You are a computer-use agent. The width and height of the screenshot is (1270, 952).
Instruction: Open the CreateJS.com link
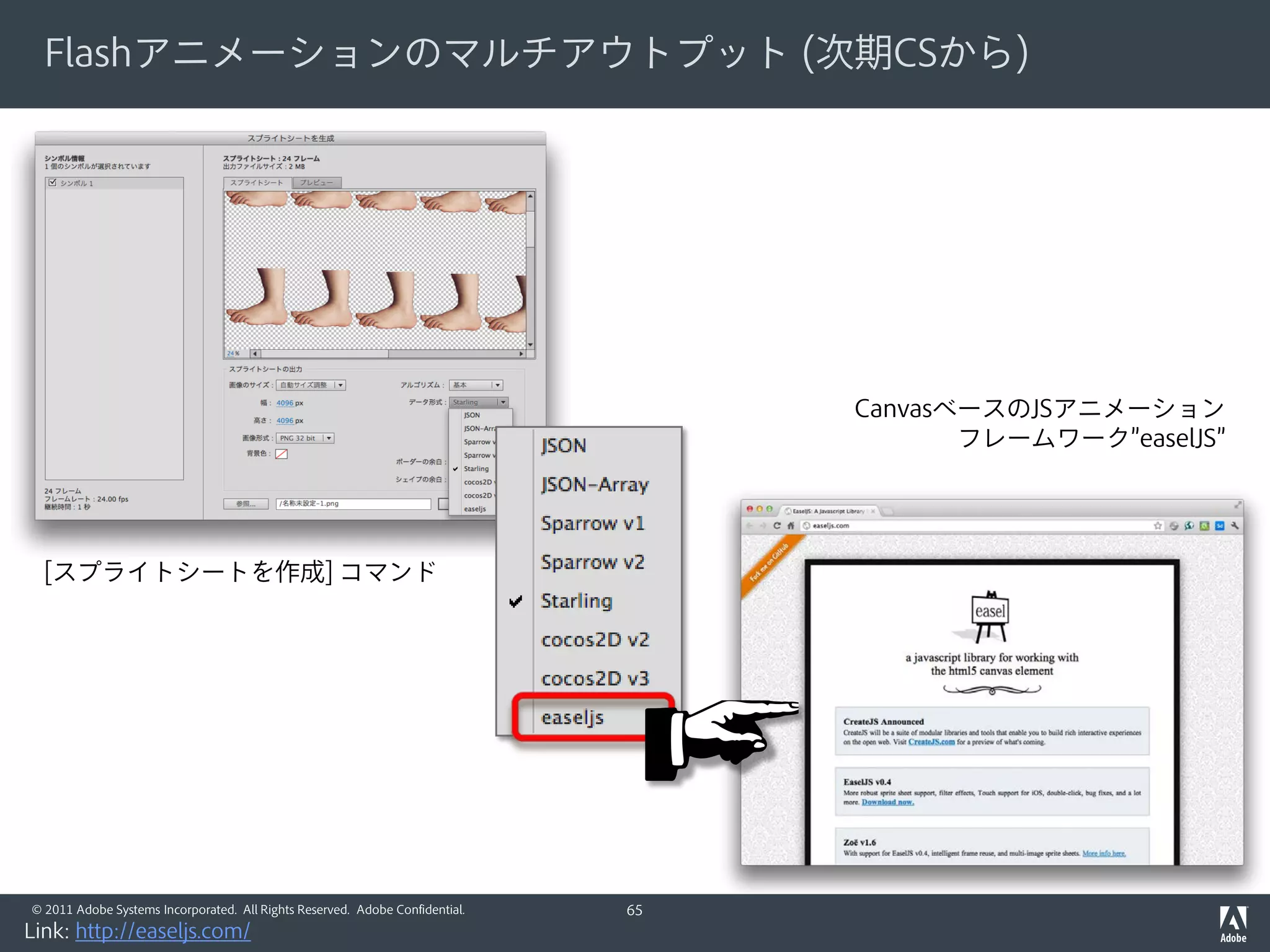931,742
